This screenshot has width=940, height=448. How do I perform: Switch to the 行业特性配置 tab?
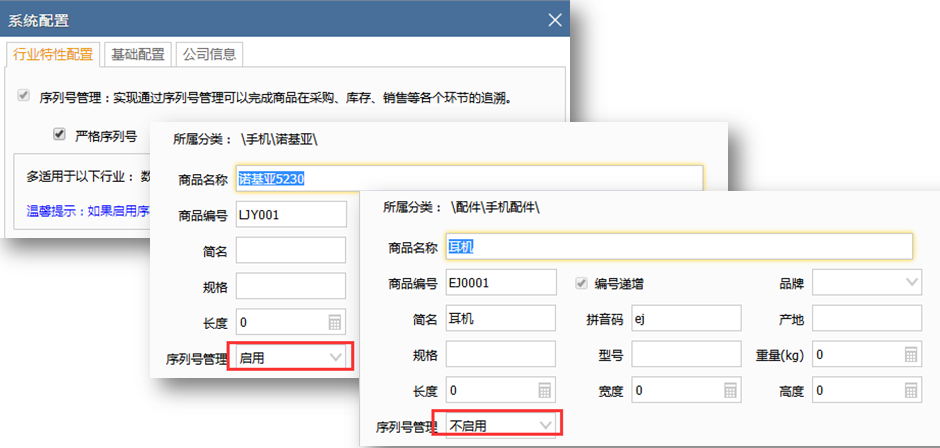click(x=53, y=55)
